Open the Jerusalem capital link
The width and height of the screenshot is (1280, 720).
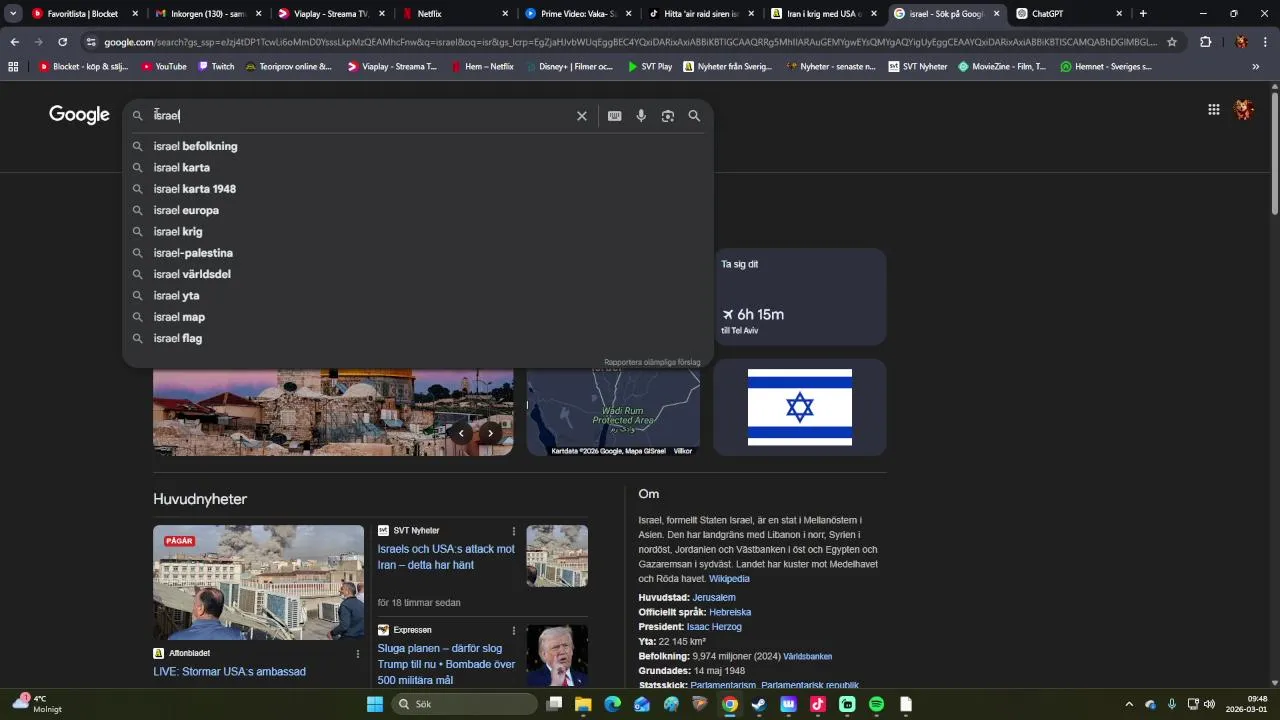pyautogui.click(x=714, y=597)
